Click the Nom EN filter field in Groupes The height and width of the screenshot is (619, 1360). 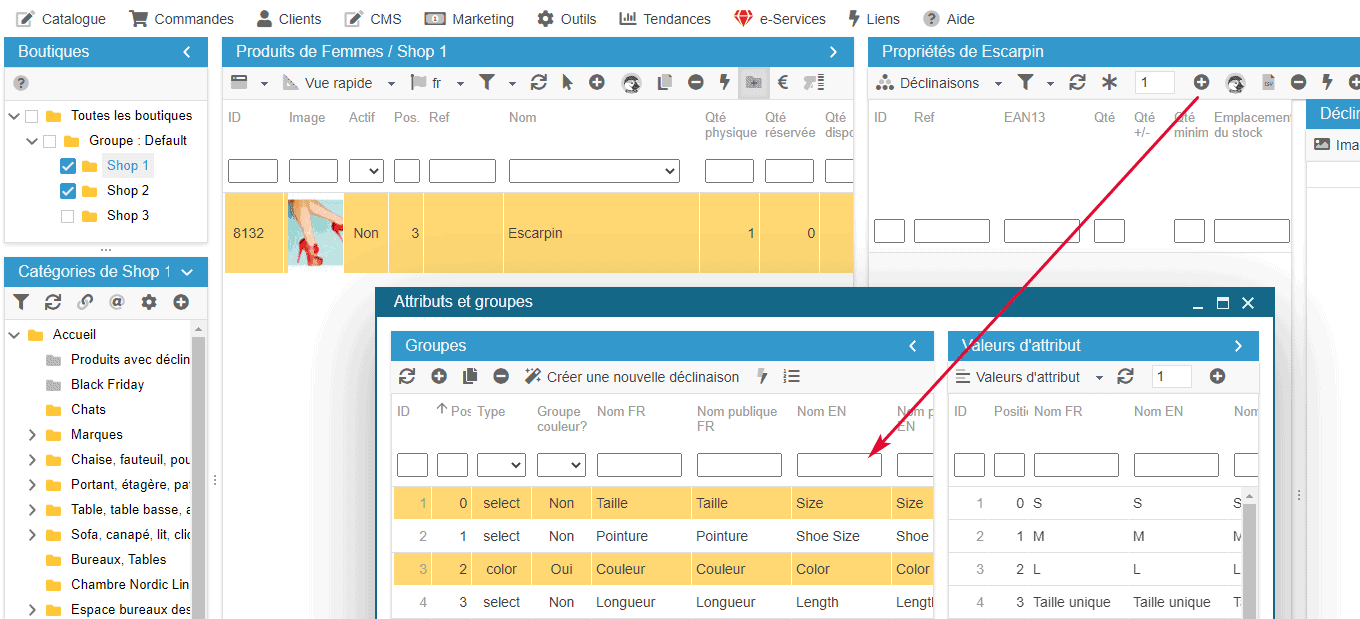tap(838, 465)
